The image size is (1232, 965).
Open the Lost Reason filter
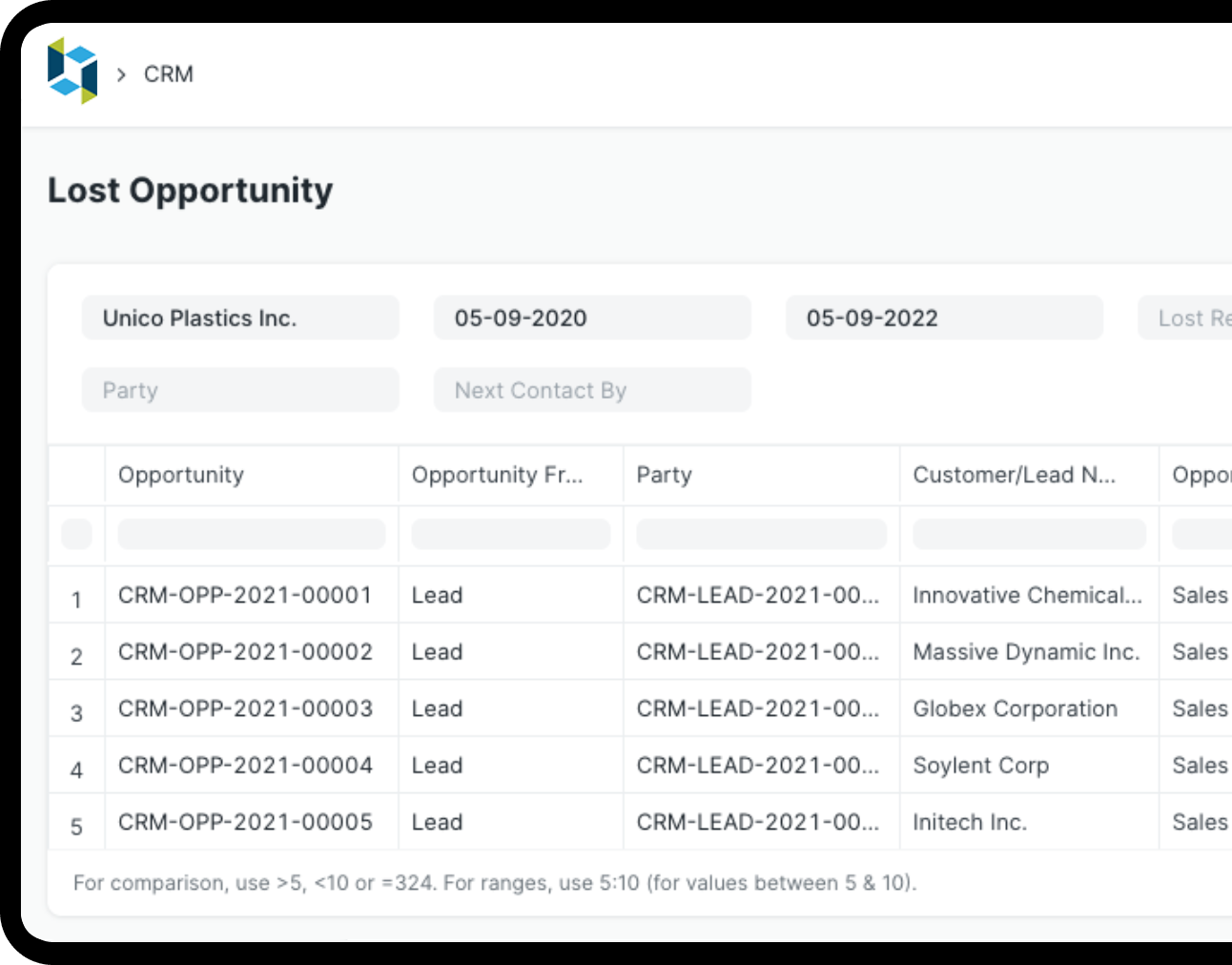[1192, 318]
